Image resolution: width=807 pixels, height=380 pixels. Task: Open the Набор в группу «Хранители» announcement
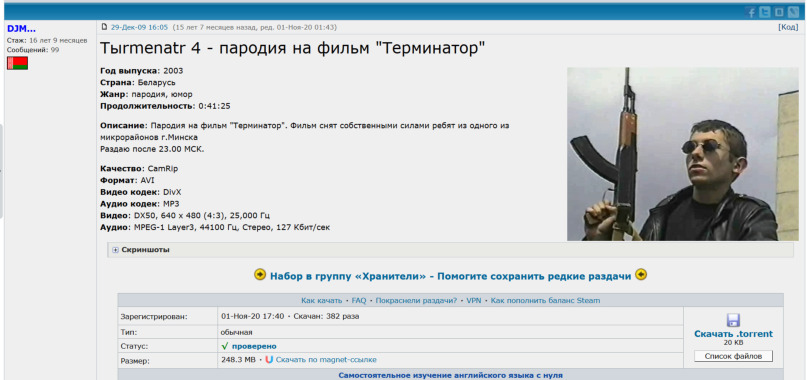(x=450, y=276)
